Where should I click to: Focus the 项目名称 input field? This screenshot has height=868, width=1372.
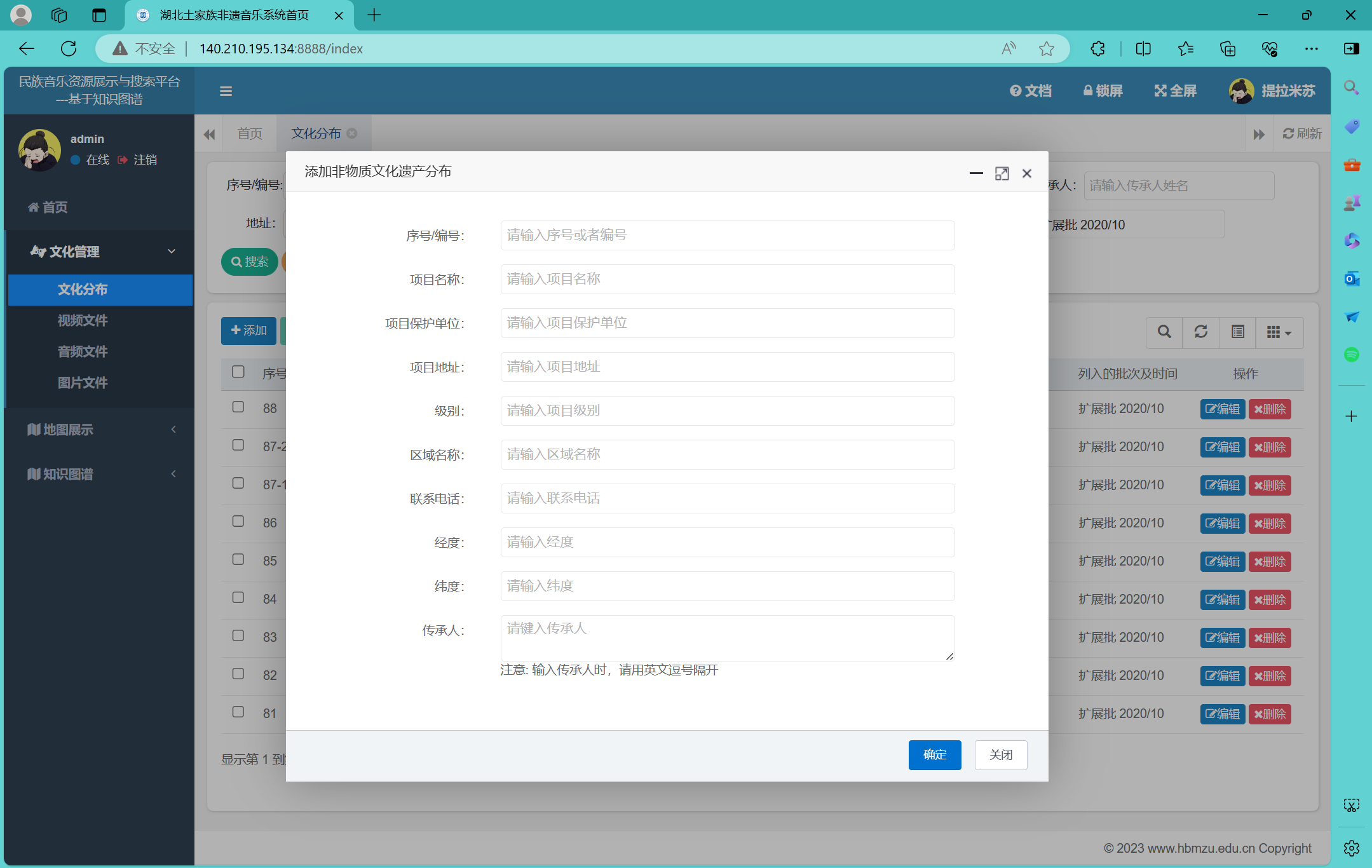coord(728,279)
